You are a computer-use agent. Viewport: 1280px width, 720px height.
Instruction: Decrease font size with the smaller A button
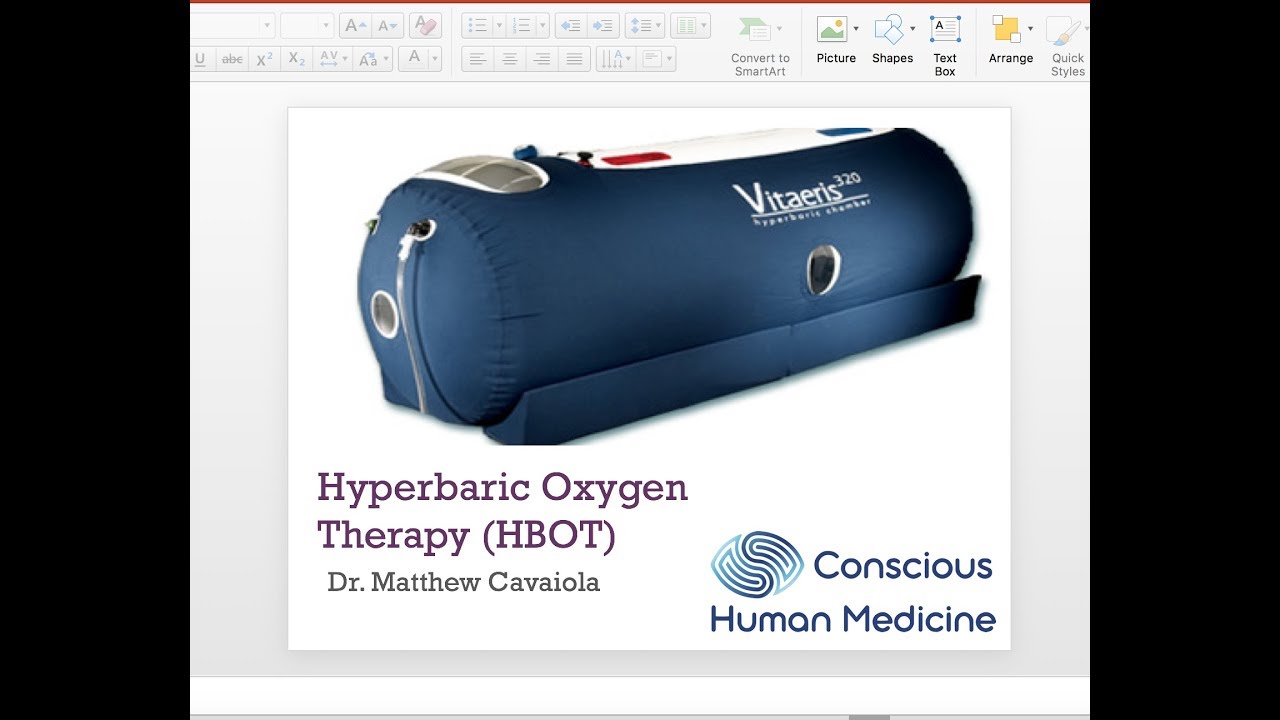point(388,26)
